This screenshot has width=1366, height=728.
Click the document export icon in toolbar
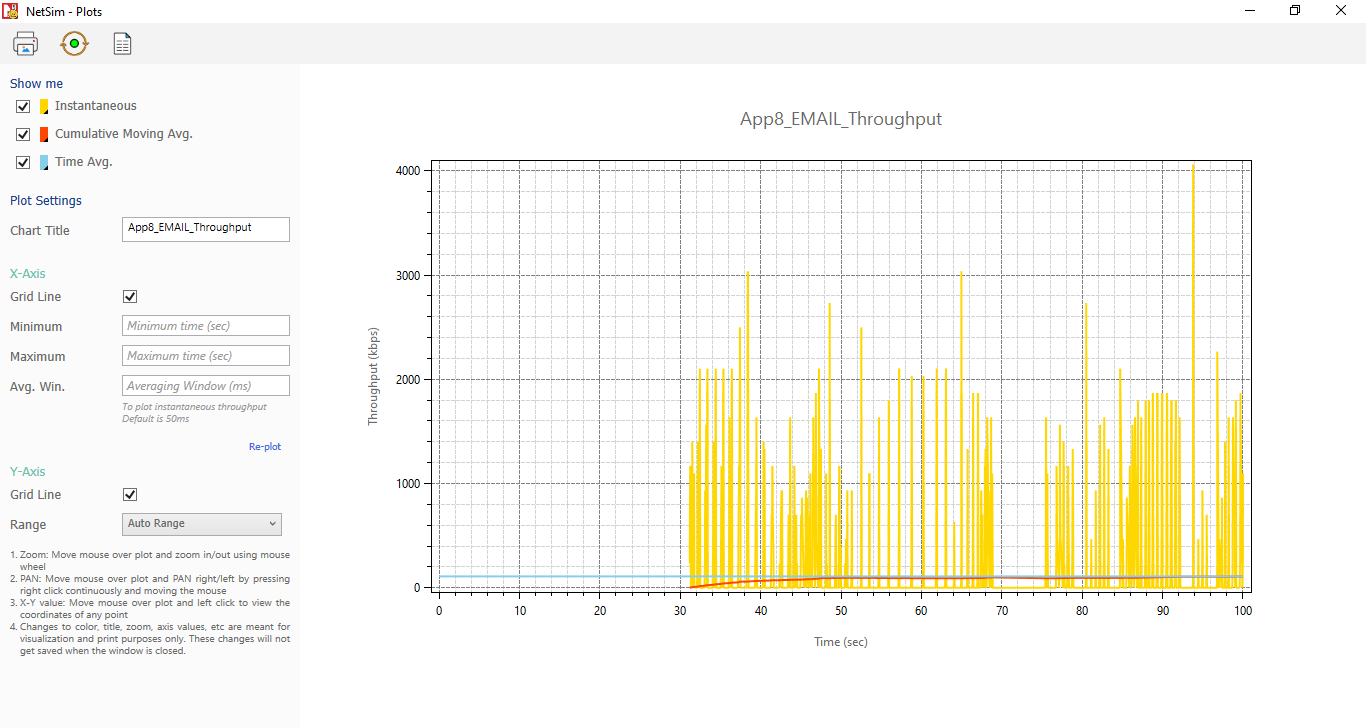122,44
